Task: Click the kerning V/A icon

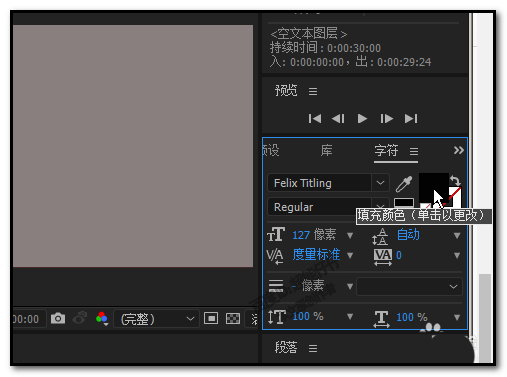Action: tap(275, 256)
